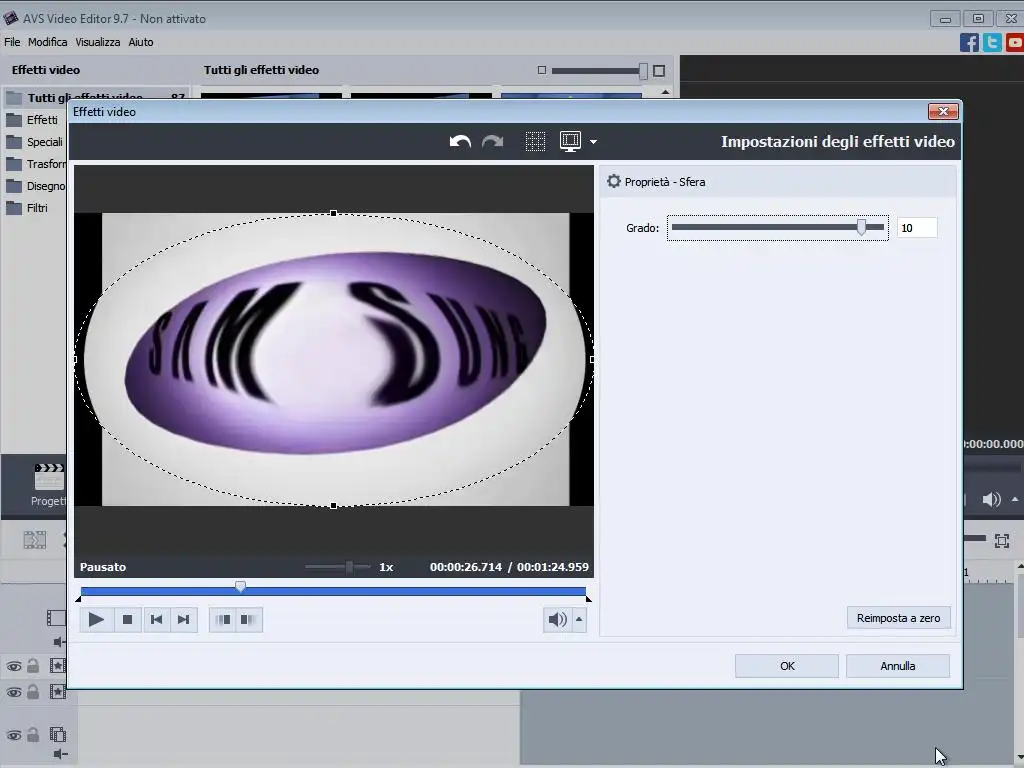Screen dimensions: 1024x768
Task: Click the effects list scroll-up arrow
Action: 665,93
